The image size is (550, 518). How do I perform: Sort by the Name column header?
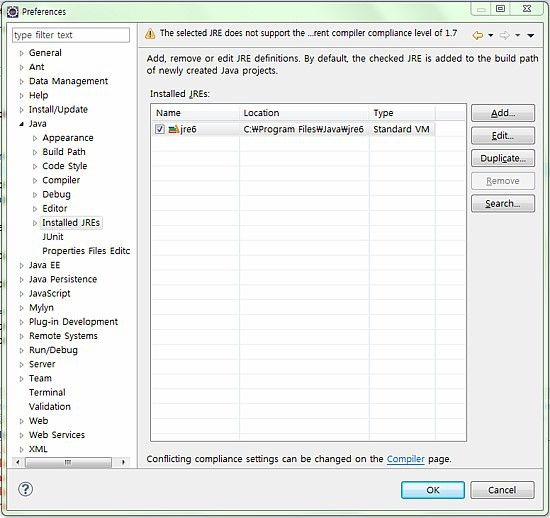[x=195, y=113]
